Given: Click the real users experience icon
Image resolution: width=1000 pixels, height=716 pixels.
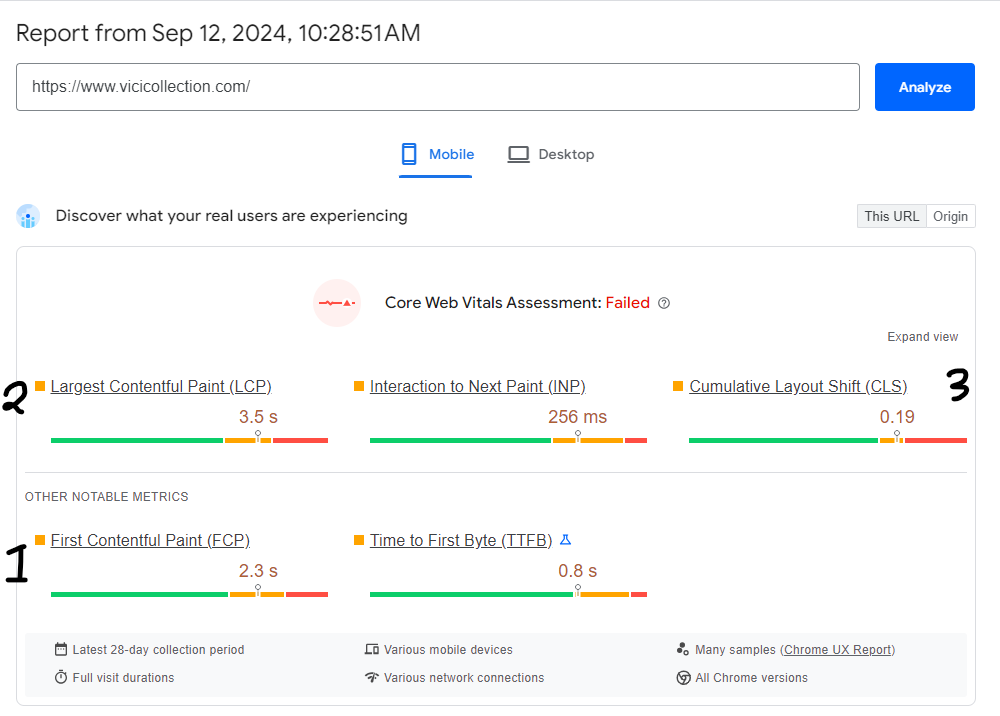Looking at the screenshot, I should click(28, 216).
